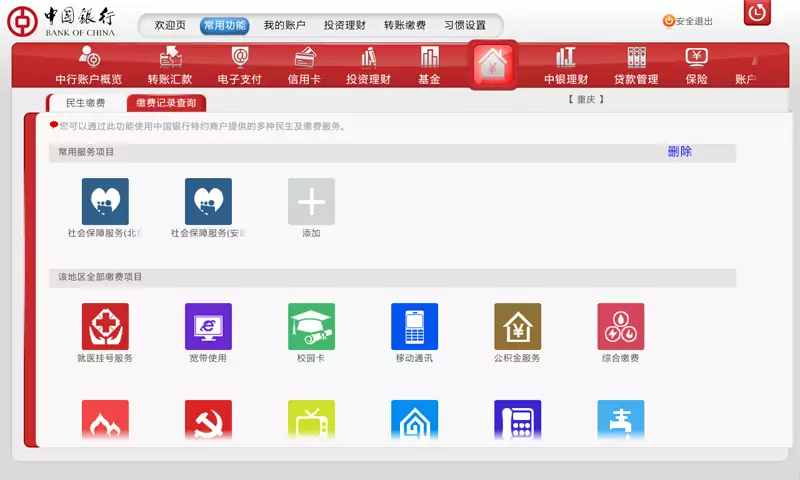Open 公积金服务 housing fund icon

click(517, 327)
